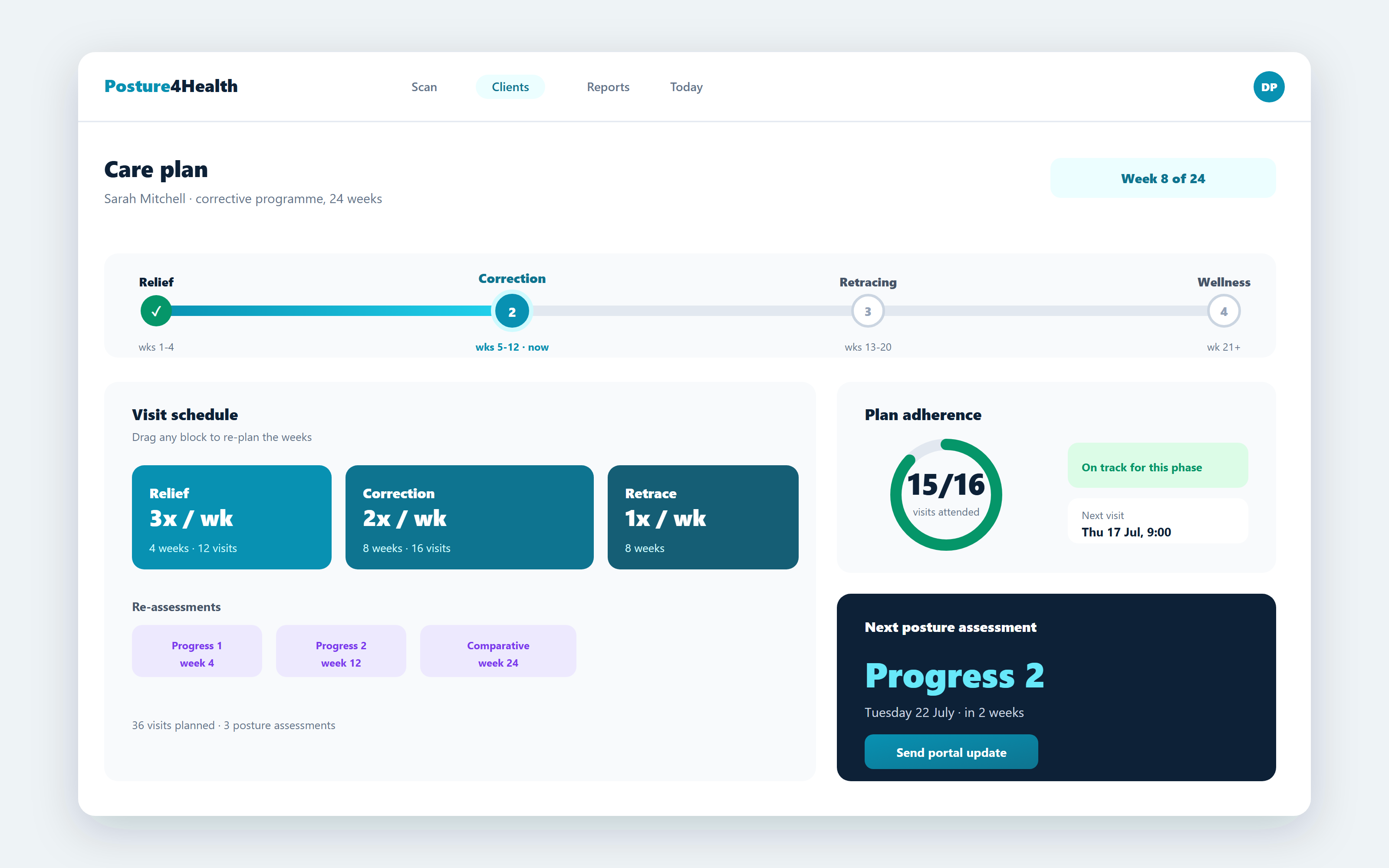Click 'Sarah Mitchell · corrective programme, 24 weeks'
The width and height of the screenshot is (1389, 868).
(x=243, y=199)
